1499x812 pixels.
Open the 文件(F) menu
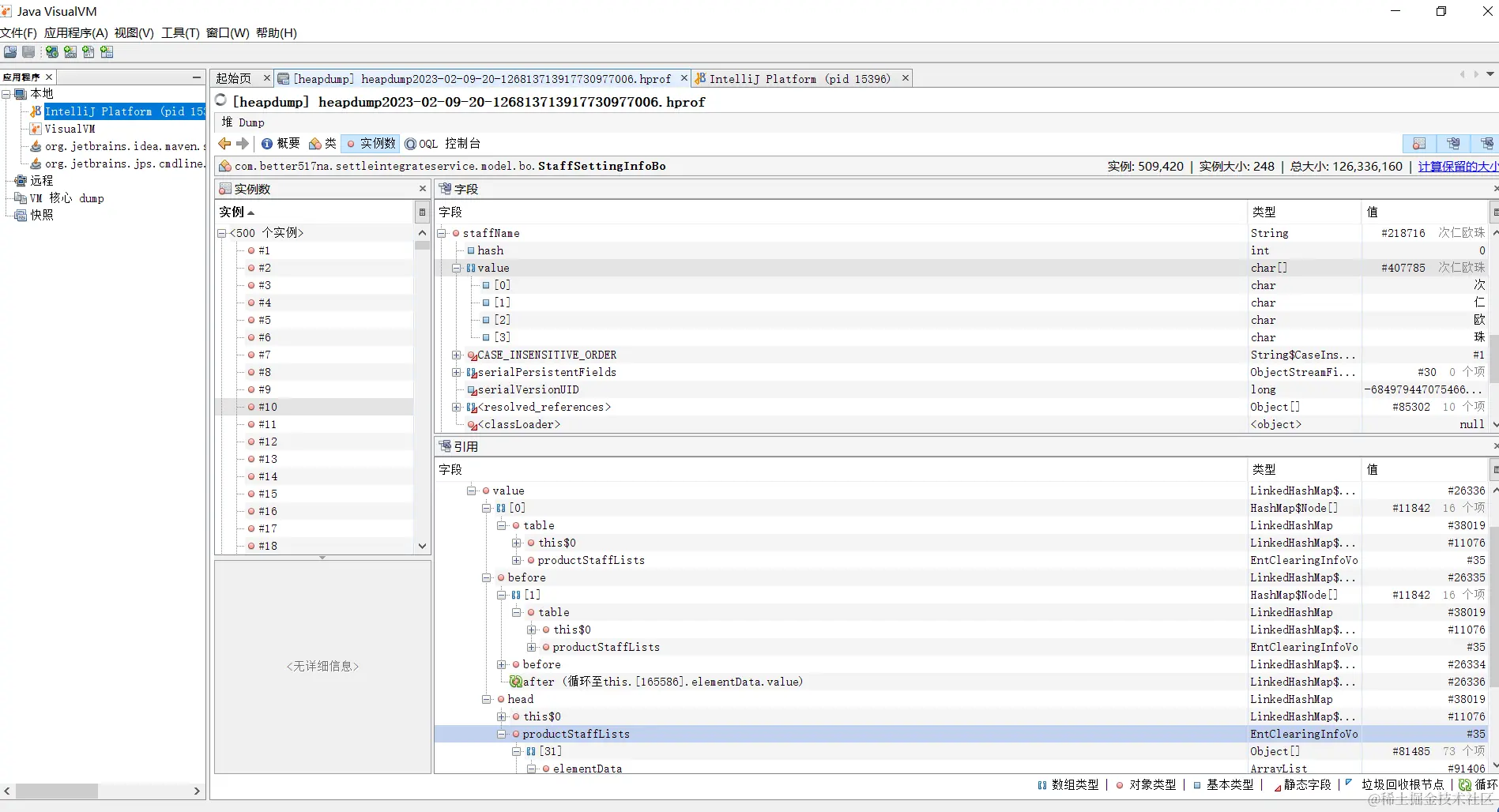19,33
